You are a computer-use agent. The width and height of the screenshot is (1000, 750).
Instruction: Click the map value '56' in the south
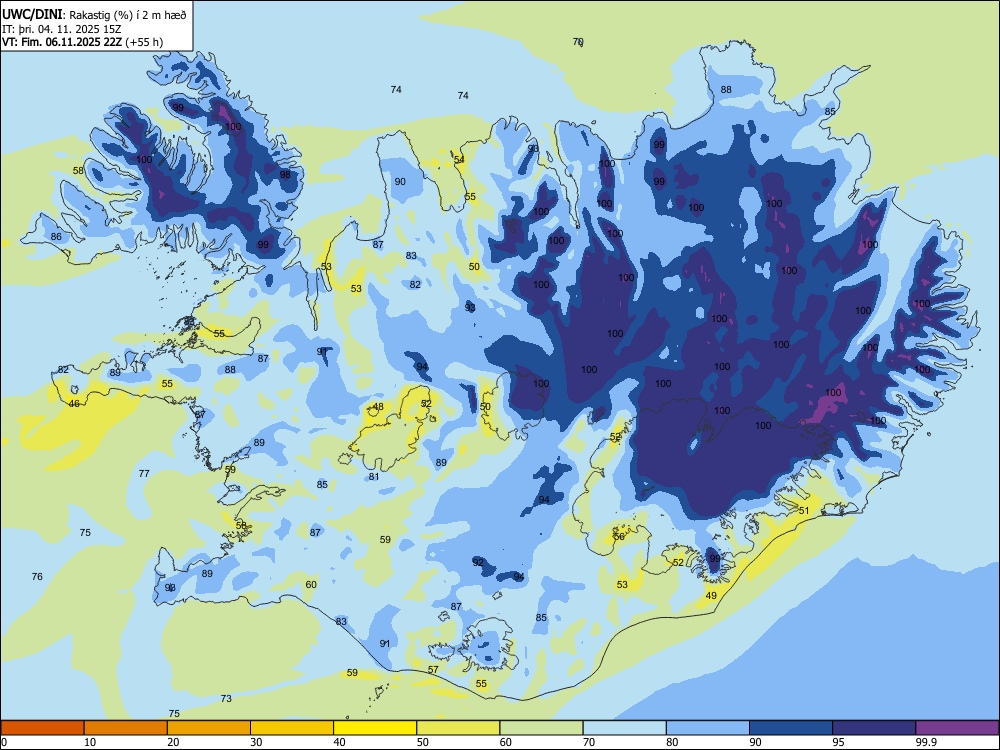point(619,537)
